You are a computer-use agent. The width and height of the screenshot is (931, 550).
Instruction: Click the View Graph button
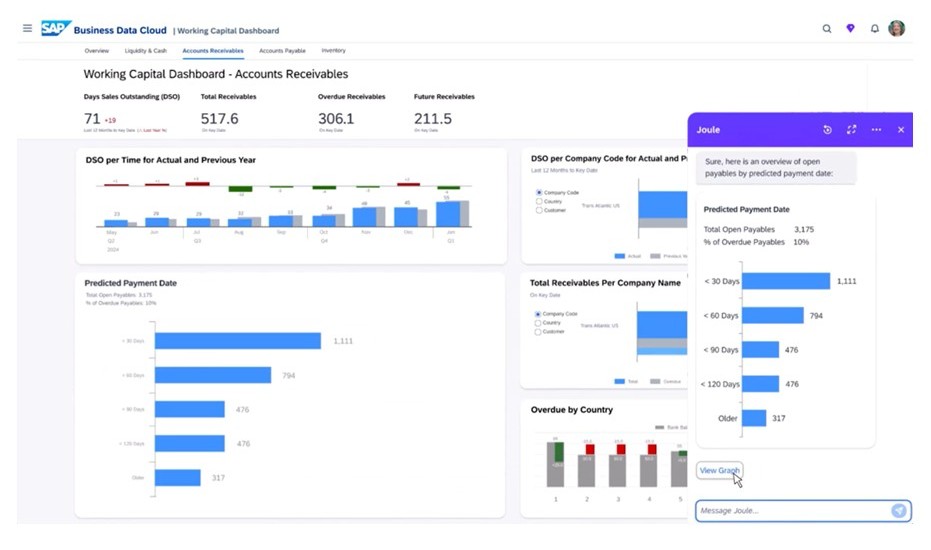click(719, 470)
